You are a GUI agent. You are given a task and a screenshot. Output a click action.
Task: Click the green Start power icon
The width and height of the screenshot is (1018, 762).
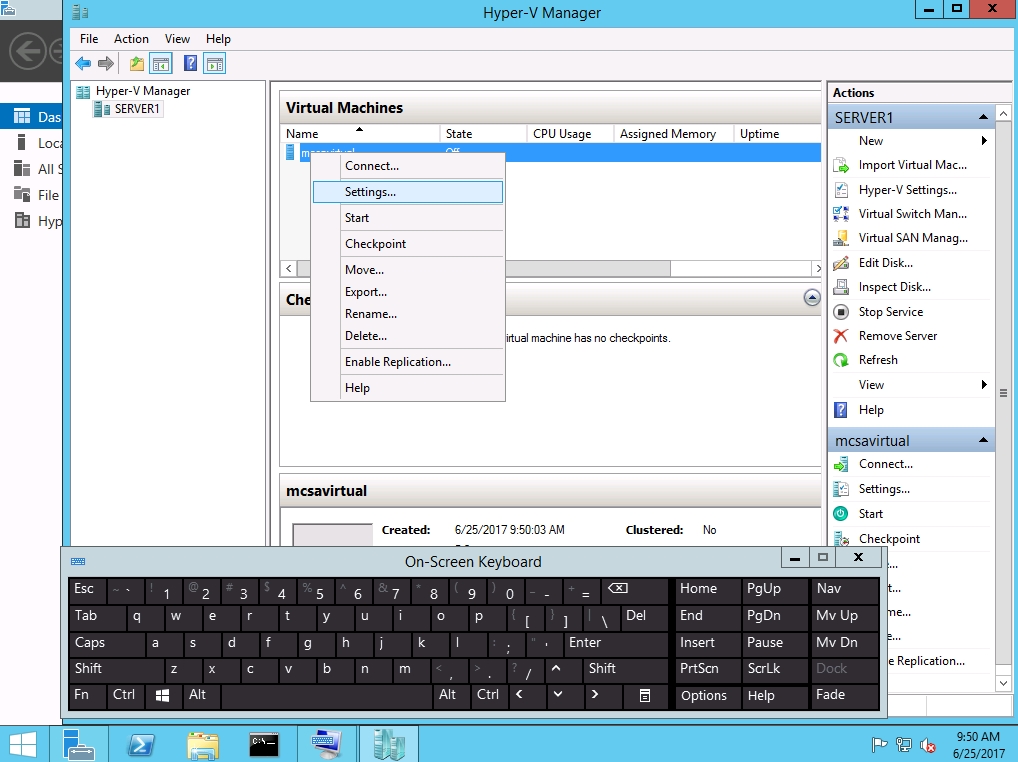pyautogui.click(x=841, y=513)
